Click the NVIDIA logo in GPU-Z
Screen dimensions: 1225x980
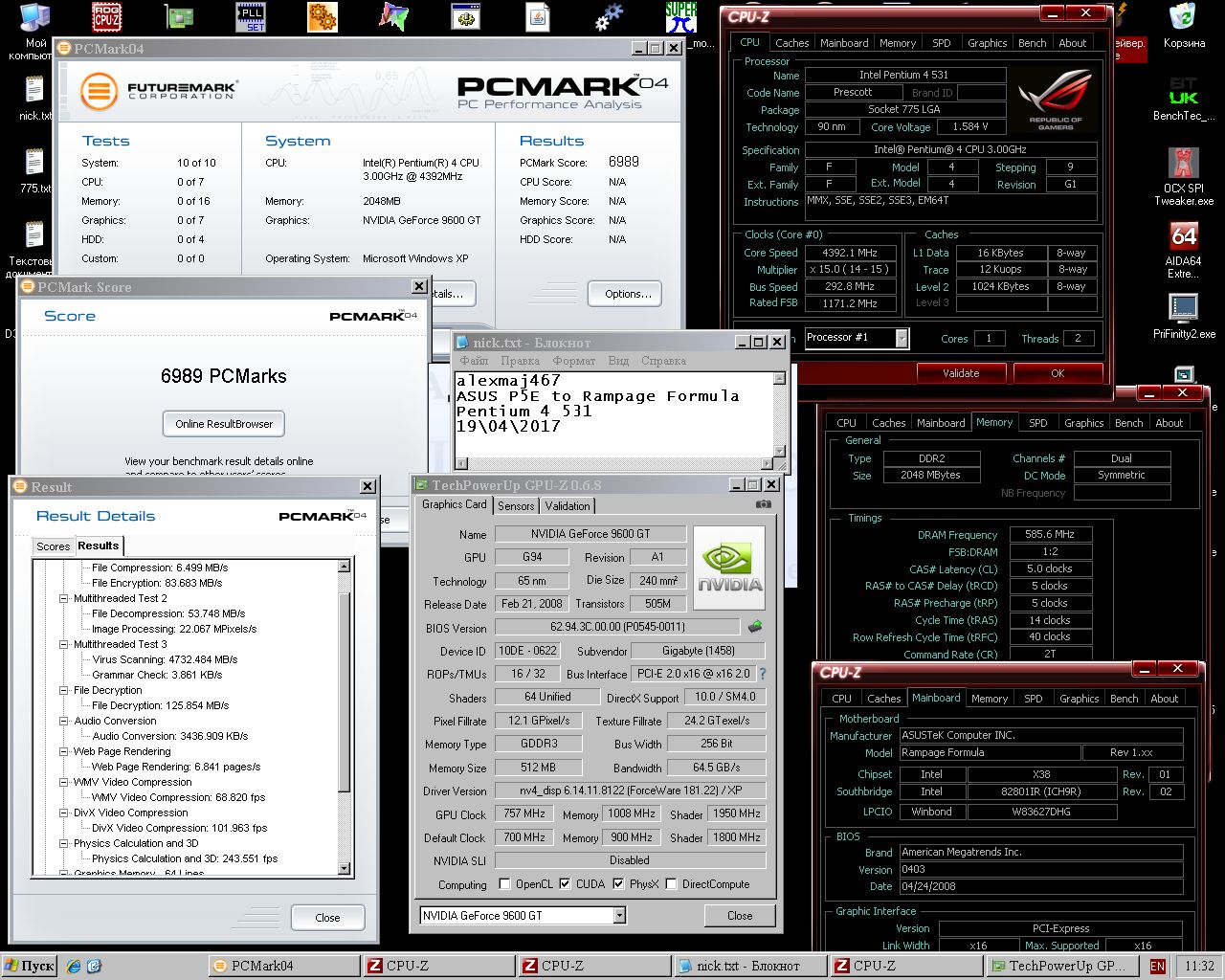pyautogui.click(x=729, y=568)
